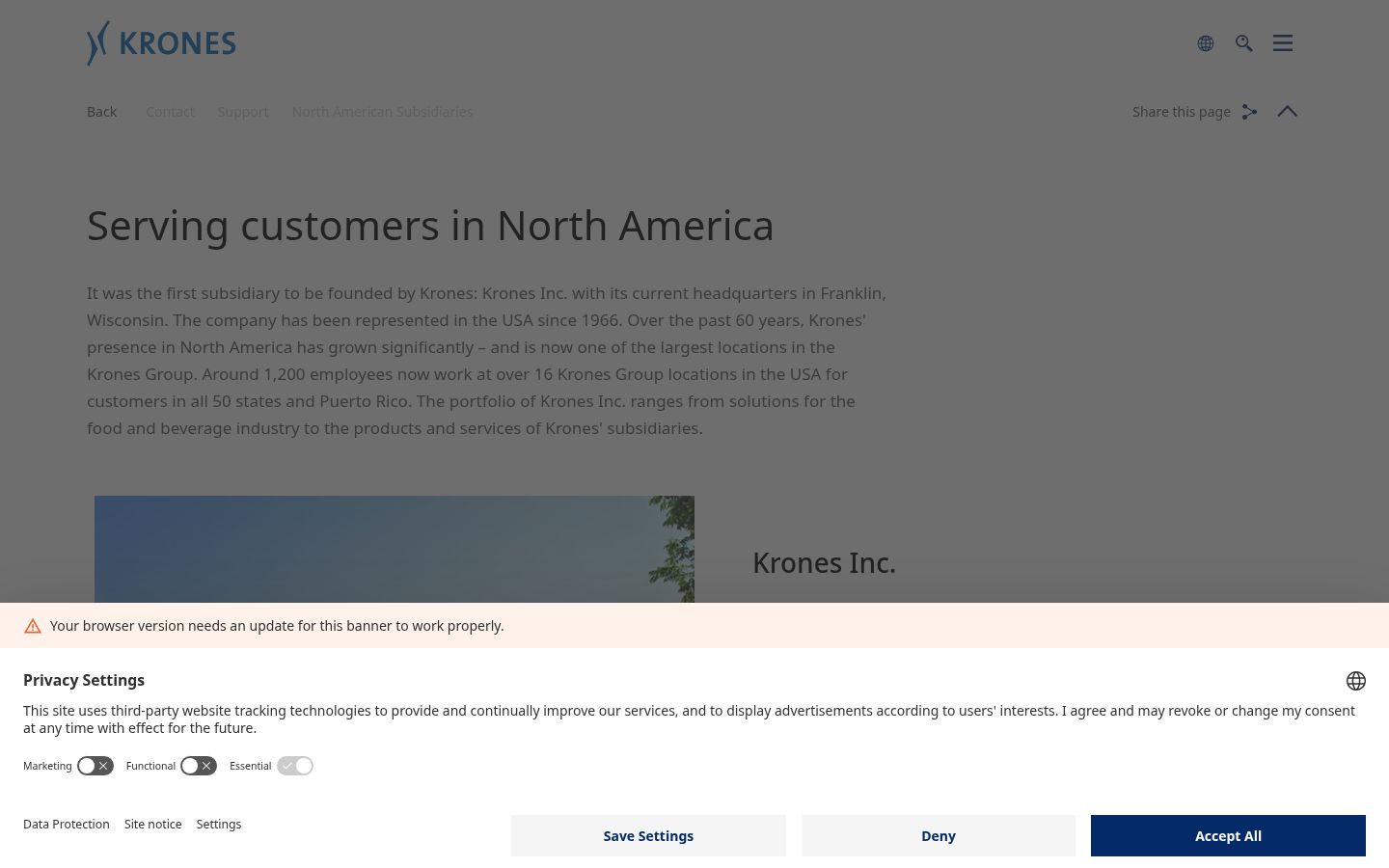Open the Support breadcrumb item
This screenshot has width=1389, height=868.
tap(243, 112)
